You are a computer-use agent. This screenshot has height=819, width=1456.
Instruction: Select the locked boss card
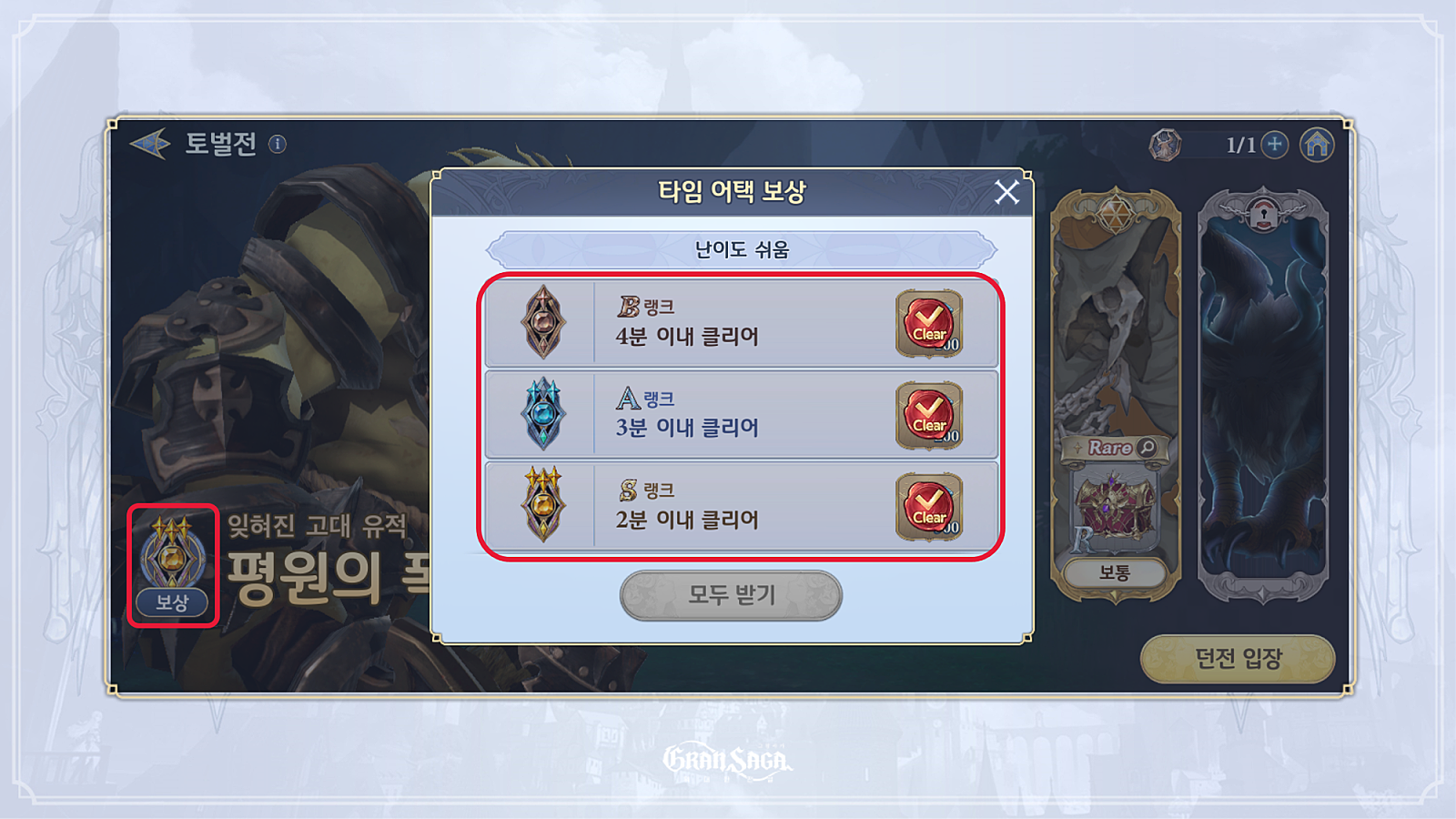coord(1263,396)
